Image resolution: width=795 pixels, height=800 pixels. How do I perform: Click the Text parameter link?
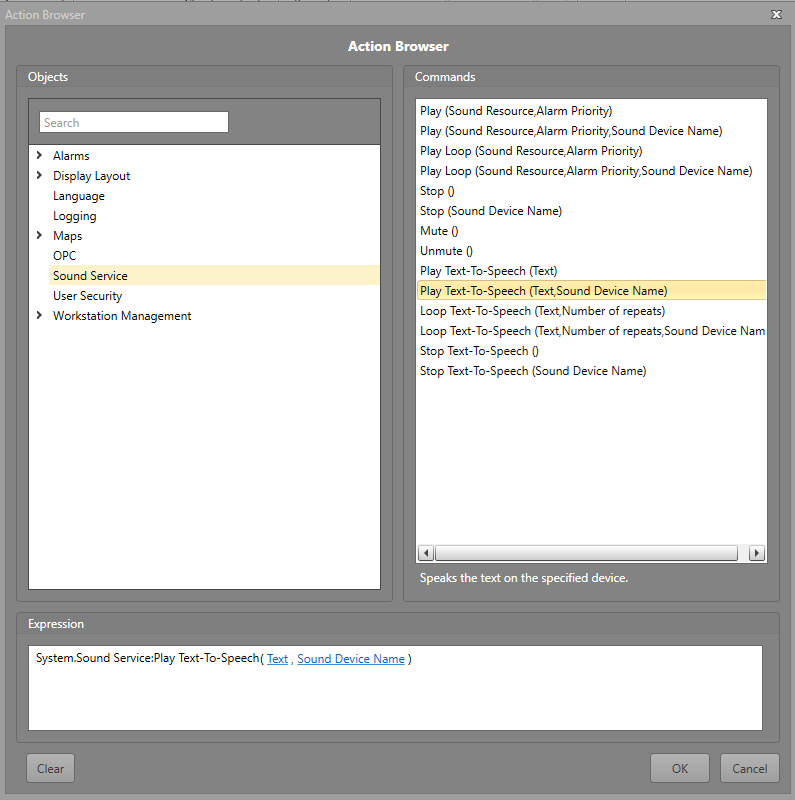coord(277,659)
